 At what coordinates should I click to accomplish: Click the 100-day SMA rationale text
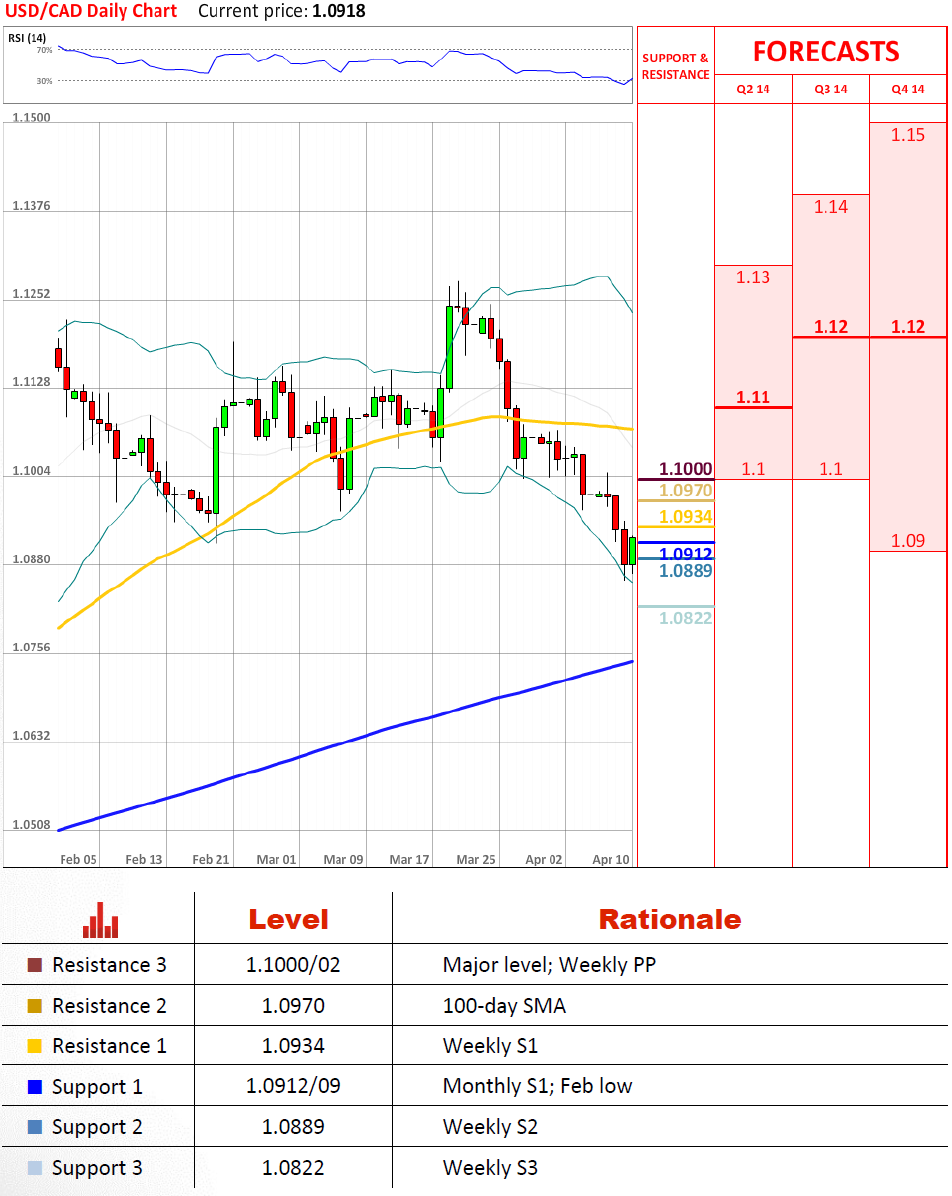pos(504,1005)
